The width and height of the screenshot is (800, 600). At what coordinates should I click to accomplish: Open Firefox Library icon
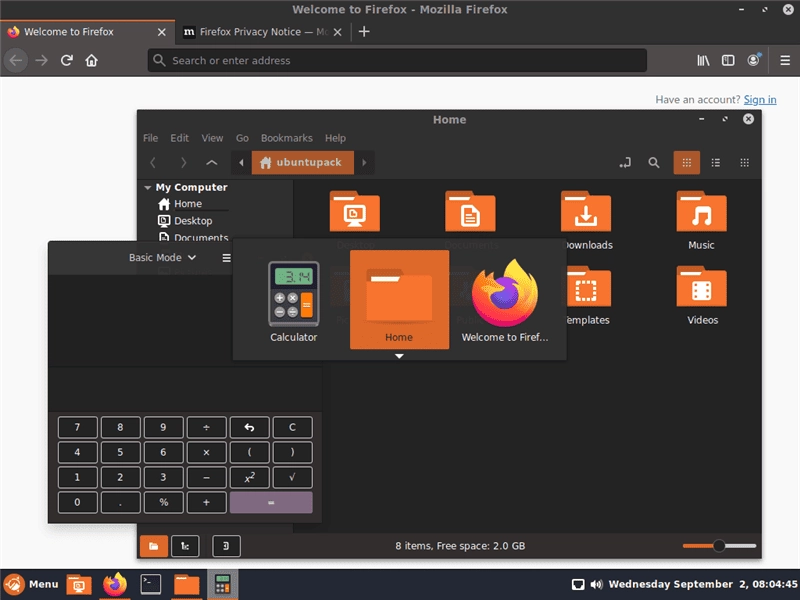[x=703, y=60]
